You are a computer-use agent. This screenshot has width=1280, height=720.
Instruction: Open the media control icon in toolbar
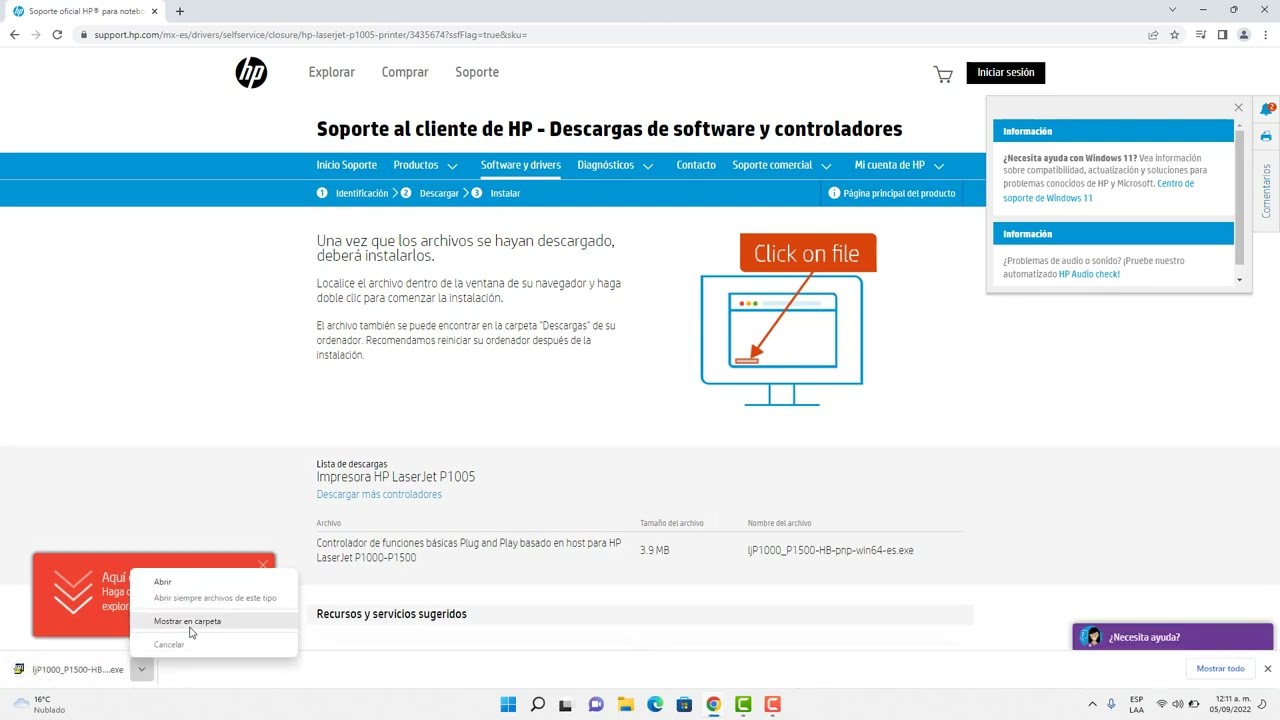(x=1200, y=34)
